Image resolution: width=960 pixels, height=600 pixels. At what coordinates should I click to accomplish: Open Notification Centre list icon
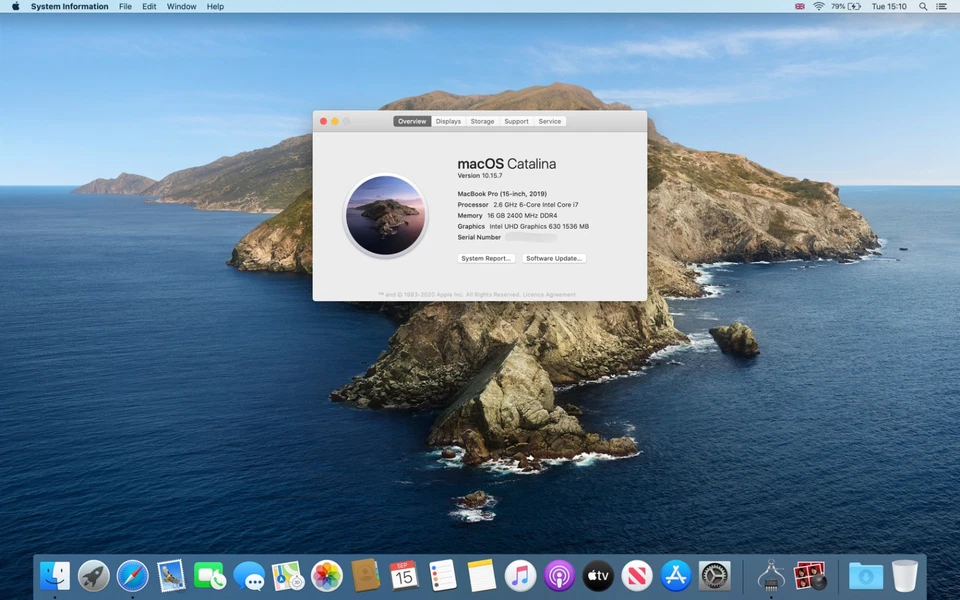[x=942, y=6]
